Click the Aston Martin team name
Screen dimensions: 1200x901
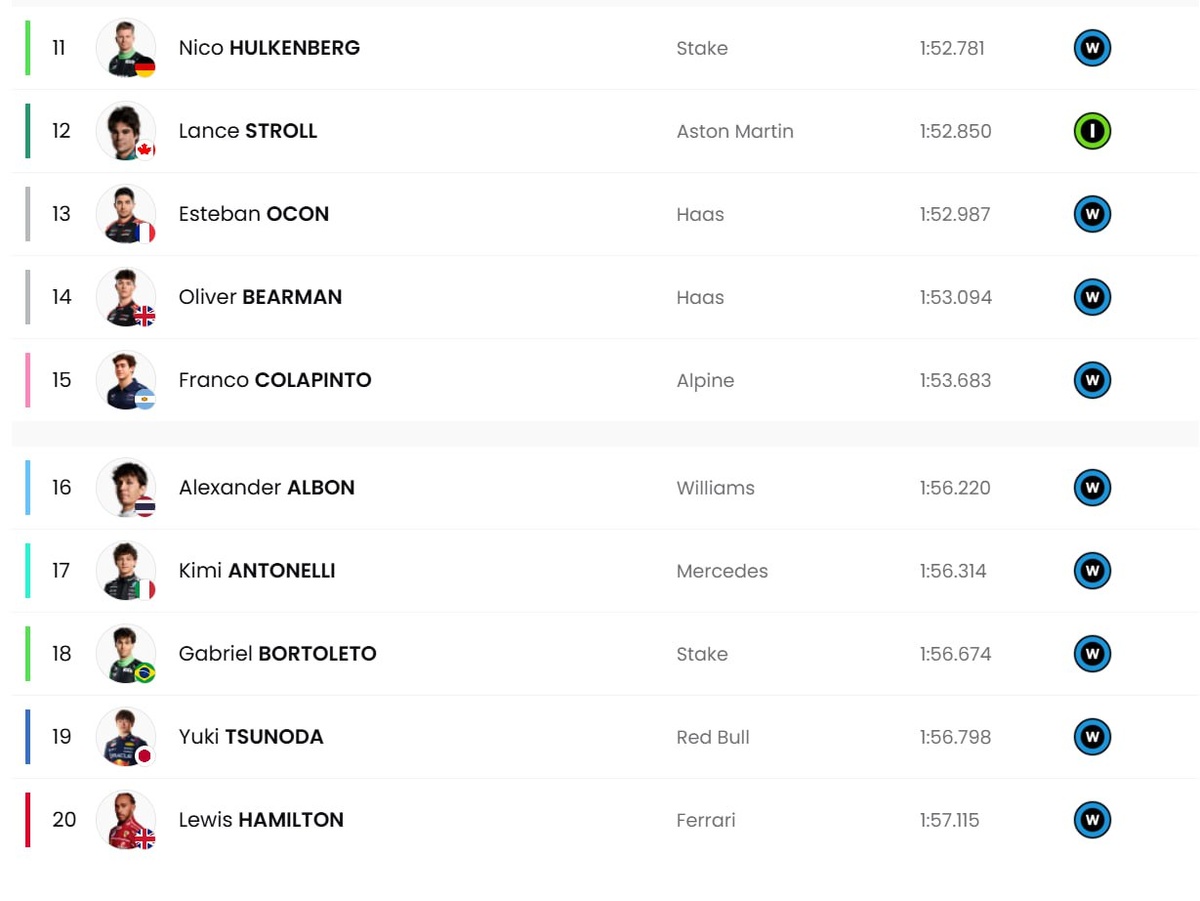(735, 131)
